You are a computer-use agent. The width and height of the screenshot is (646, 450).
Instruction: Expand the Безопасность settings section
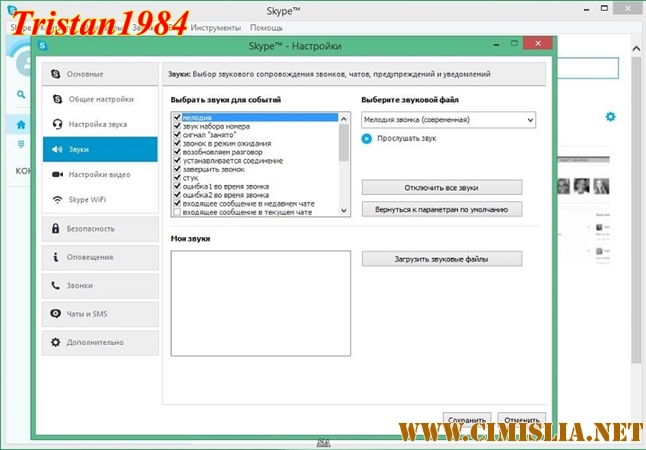click(x=100, y=228)
